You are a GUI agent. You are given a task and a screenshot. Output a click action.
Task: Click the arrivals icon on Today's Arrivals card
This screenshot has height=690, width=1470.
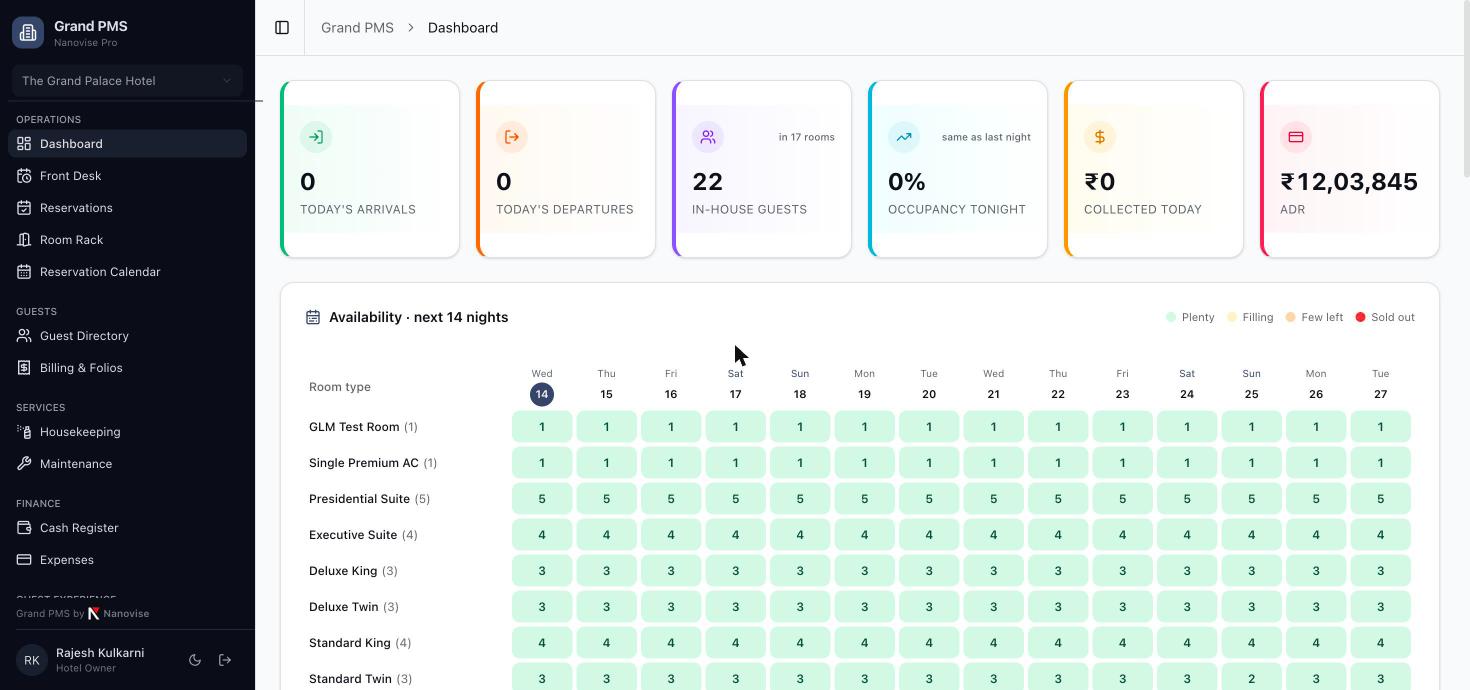pos(316,137)
